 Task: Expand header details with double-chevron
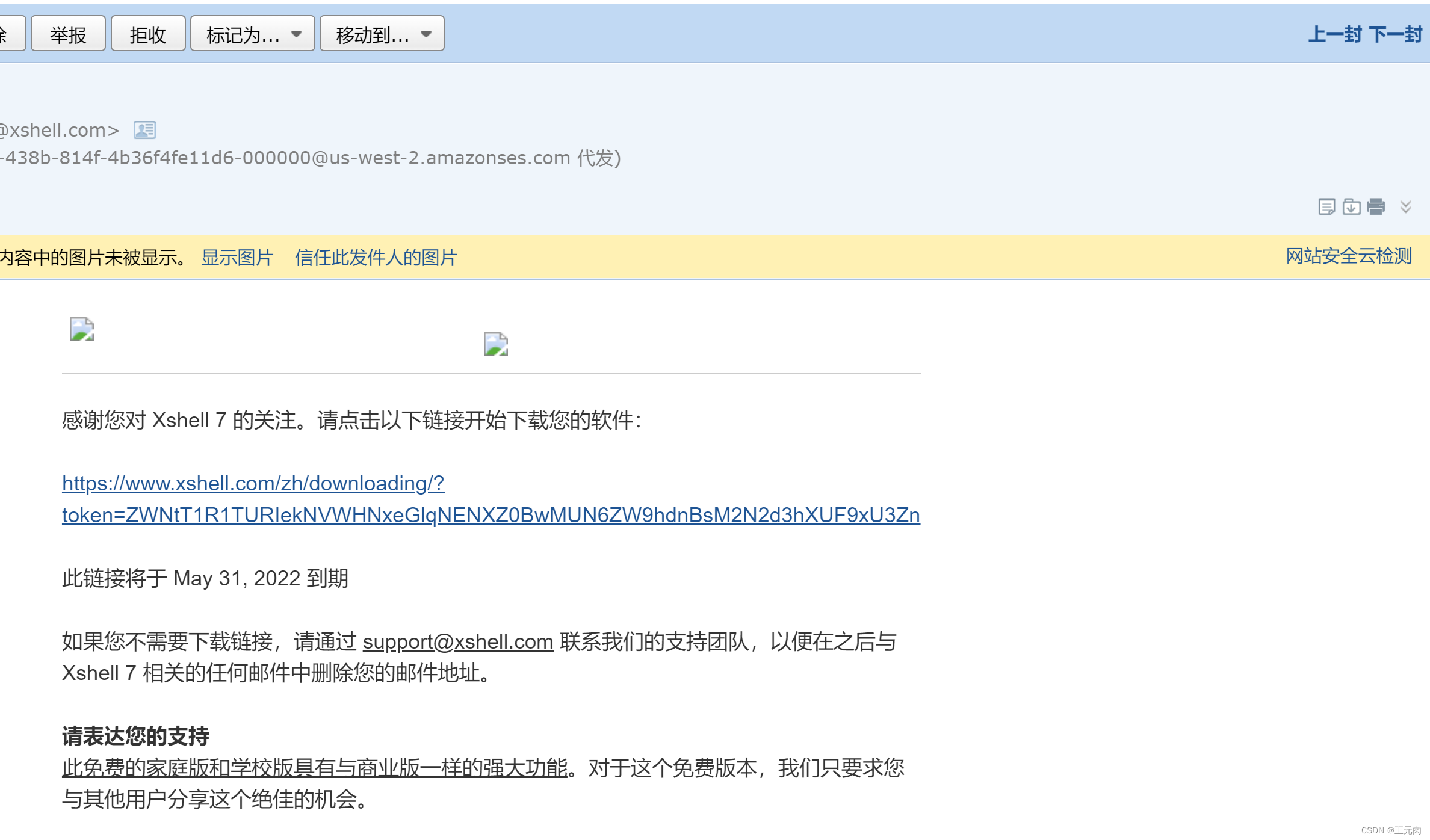(1405, 206)
